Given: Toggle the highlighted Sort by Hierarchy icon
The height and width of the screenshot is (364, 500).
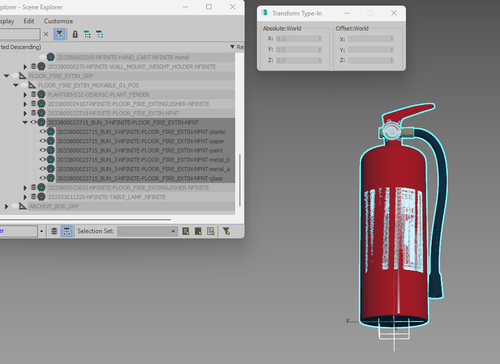Looking at the screenshot, I should (67, 231).
